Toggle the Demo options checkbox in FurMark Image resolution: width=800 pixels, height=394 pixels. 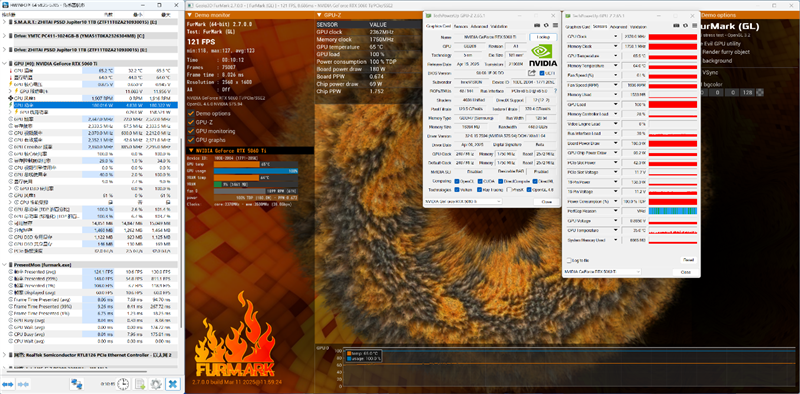(x=191, y=113)
